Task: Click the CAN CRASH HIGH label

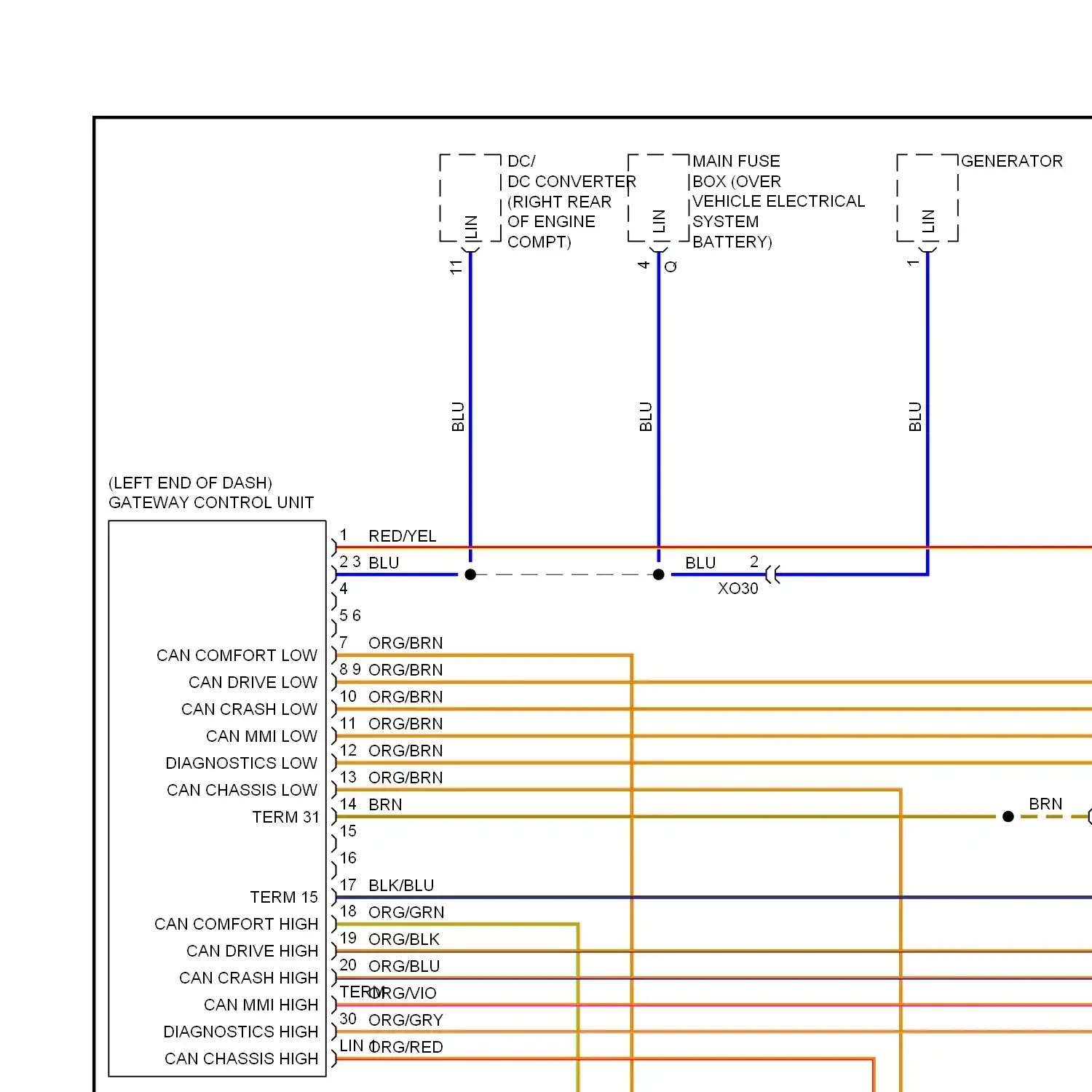Action: (248, 978)
